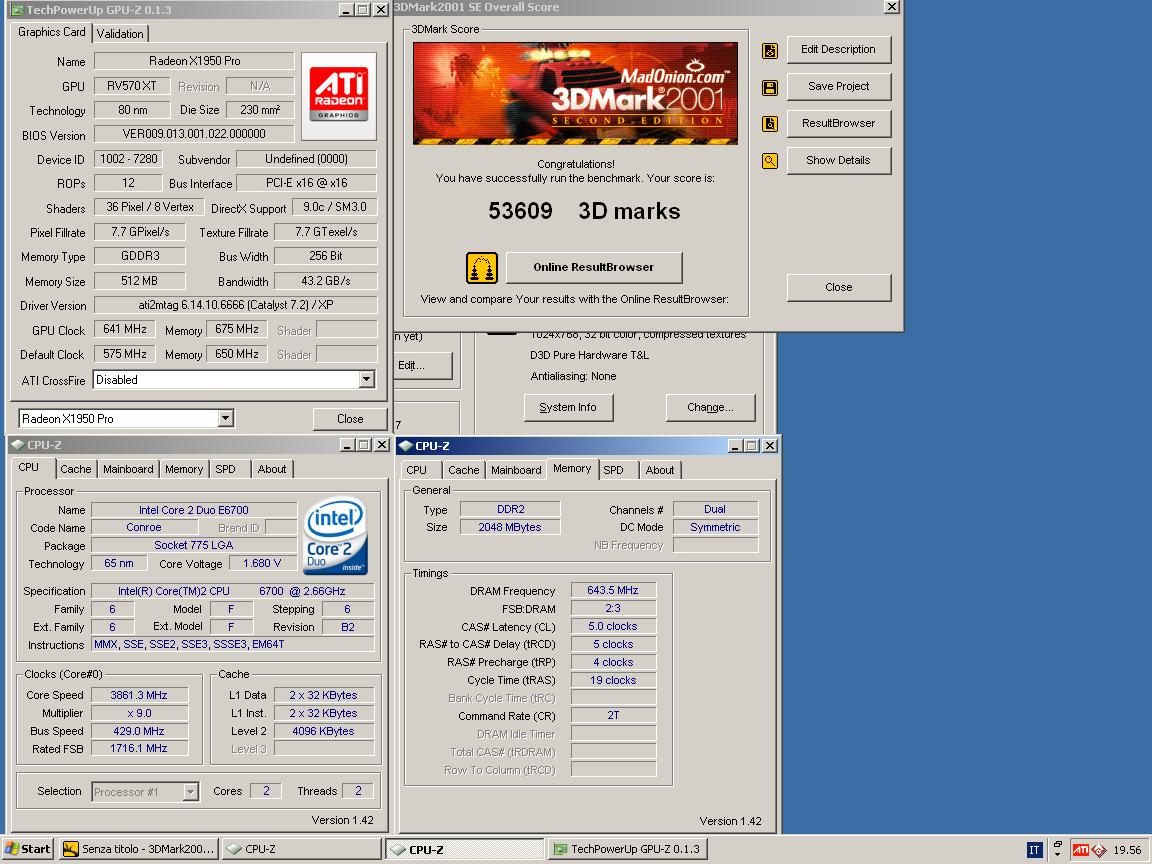Click the ATI Radeon logo
1152x864 pixels.
tap(339, 96)
